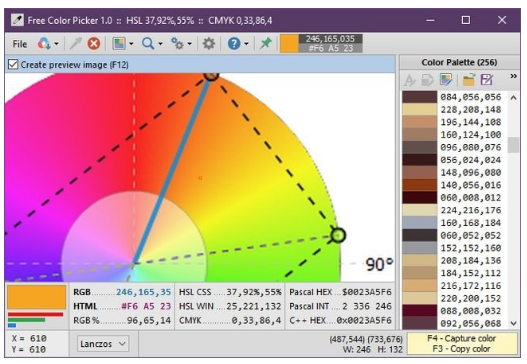This screenshot has height=364, width=527.
Task: Expand the palette squares dropdown arrow
Action: point(131,44)
